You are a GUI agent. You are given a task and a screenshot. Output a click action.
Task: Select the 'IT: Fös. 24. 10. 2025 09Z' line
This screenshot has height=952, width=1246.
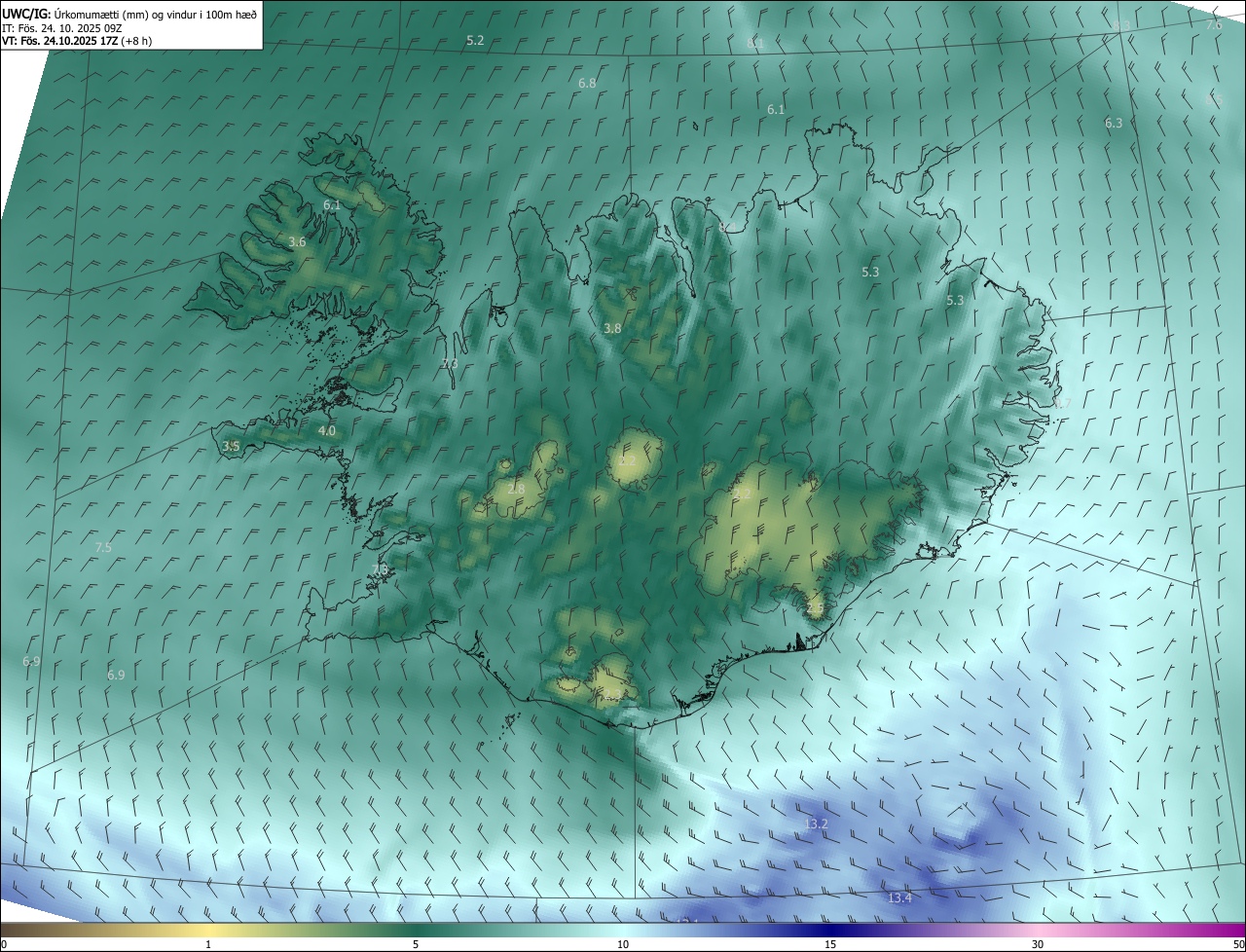(x=64, y=28)
